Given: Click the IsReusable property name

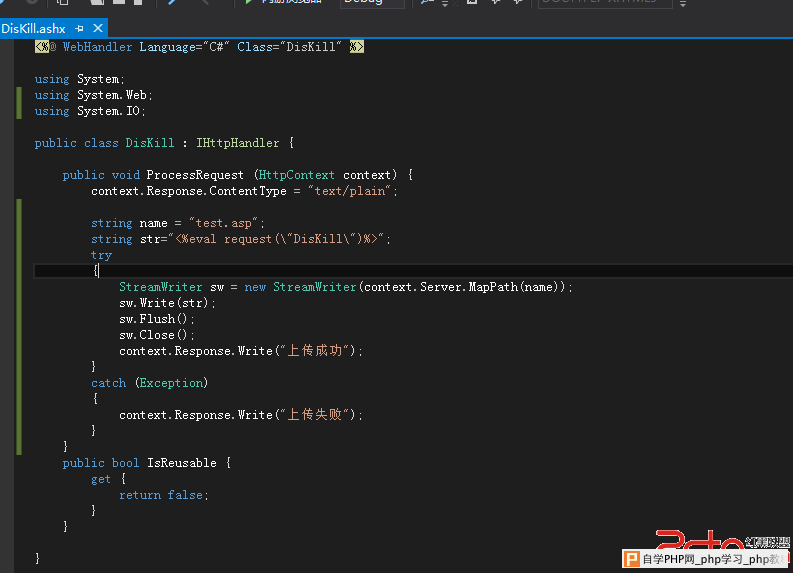Looking at the screenshot, I should point(182,463).
